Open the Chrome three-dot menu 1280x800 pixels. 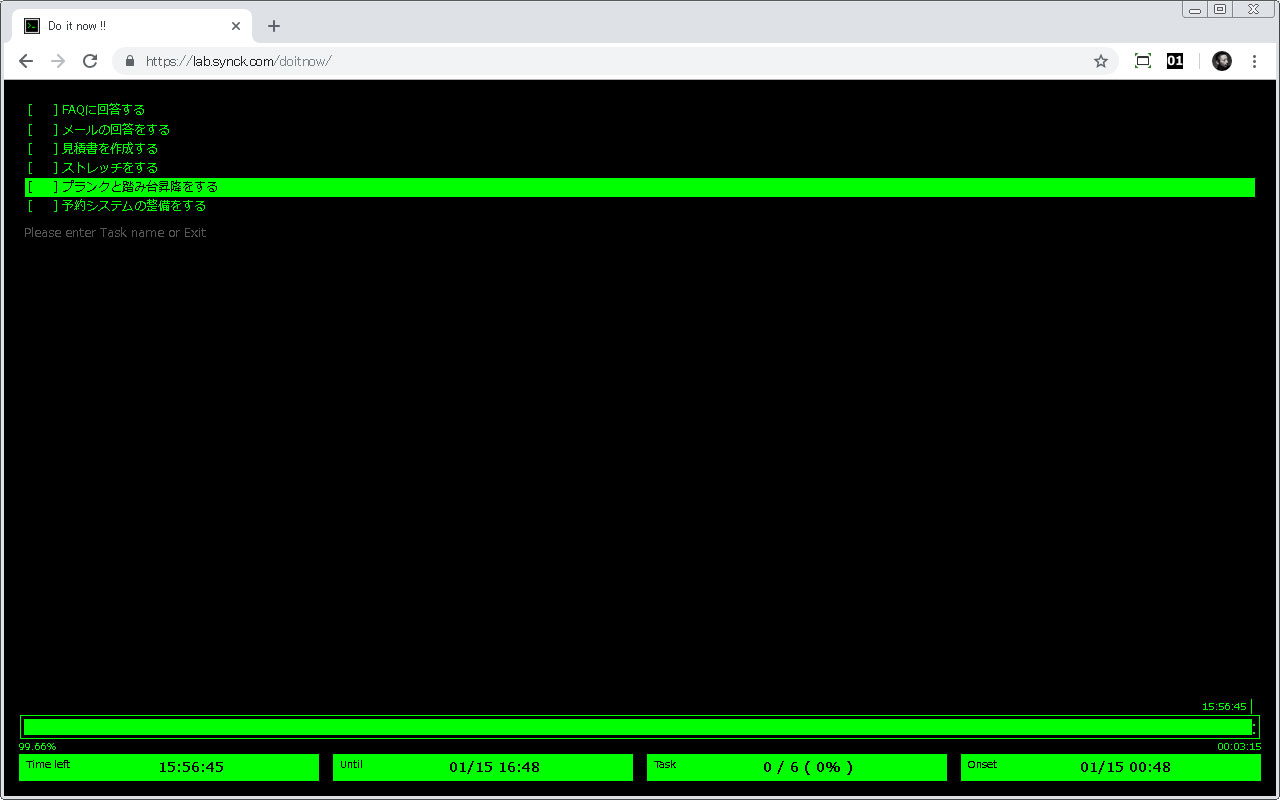tap(1255, 61)
